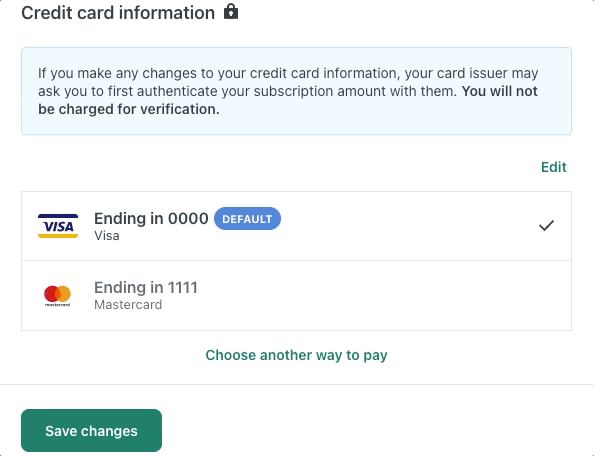594x456 pixels.
Task: Click the Visa label under 0000
Action: (107, 236)
